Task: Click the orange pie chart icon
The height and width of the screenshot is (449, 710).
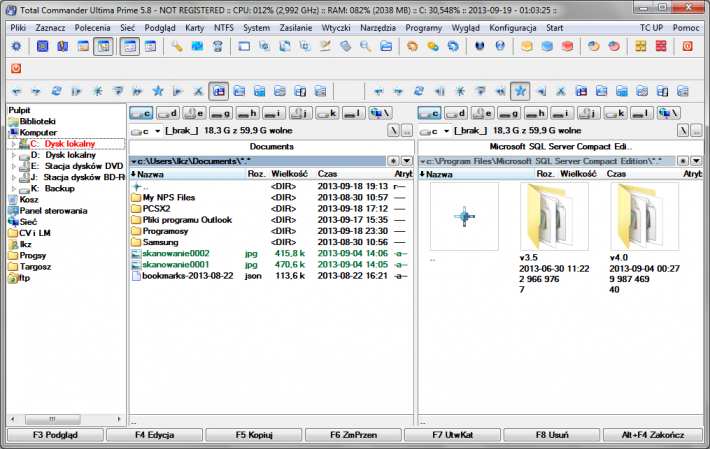Action: tap(594, 46)
